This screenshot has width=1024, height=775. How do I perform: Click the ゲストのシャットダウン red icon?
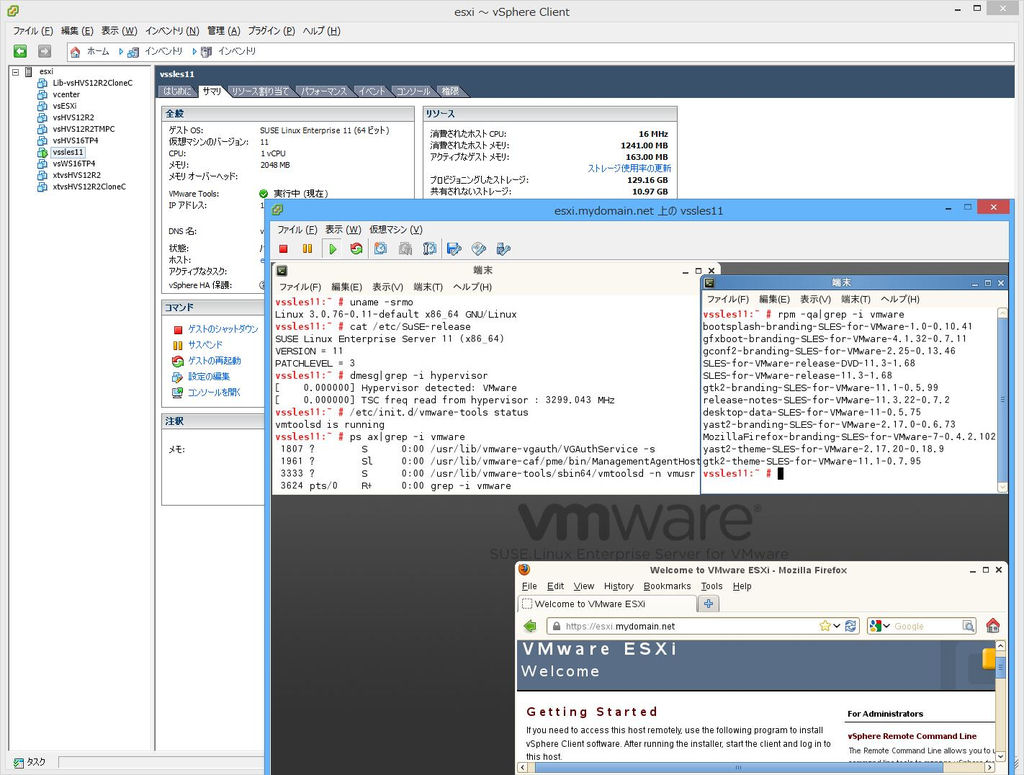click(x=178, y=330)
